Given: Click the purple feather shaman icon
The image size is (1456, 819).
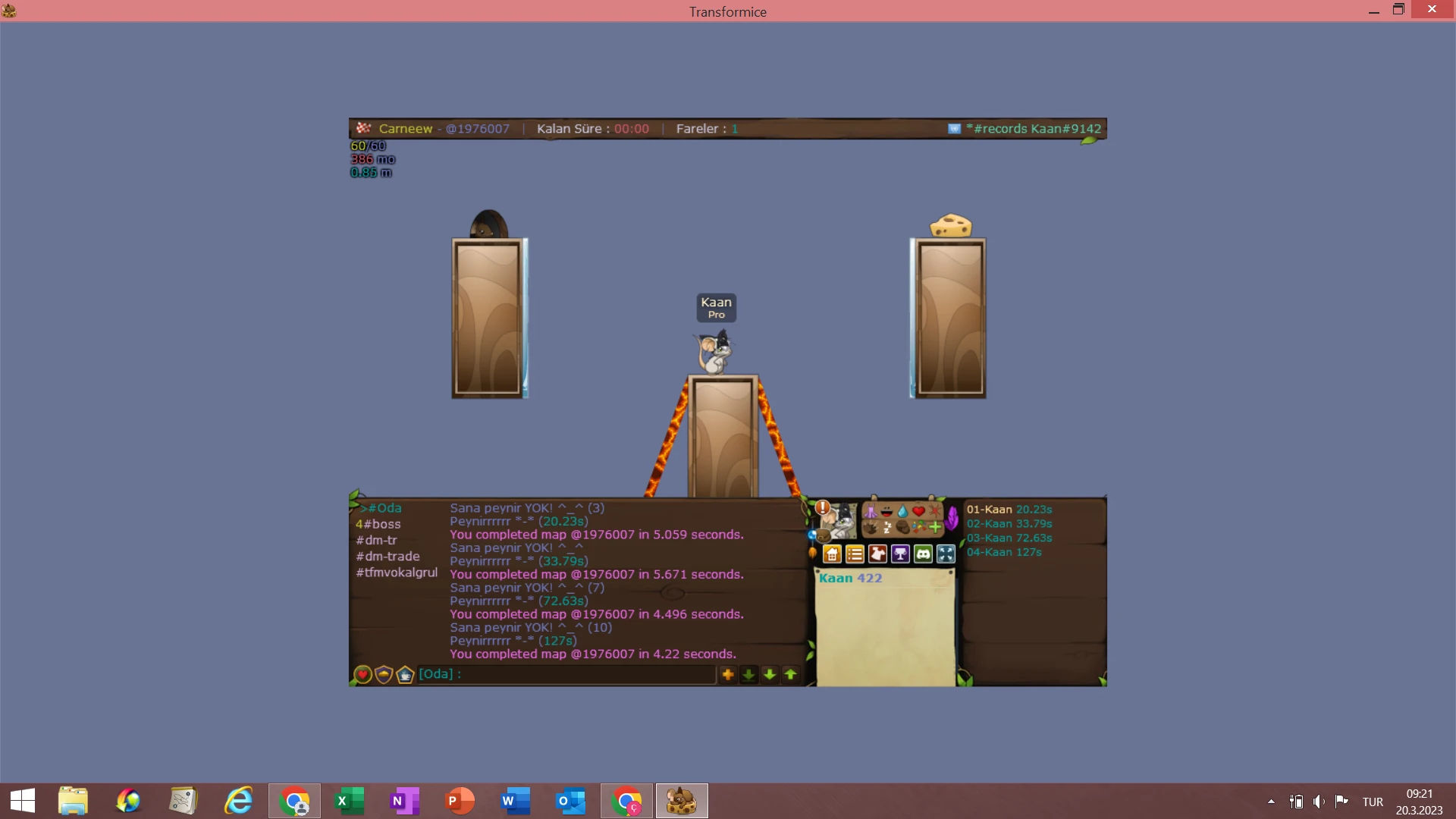Looking at the screenshot, I should tap(952, 519).
